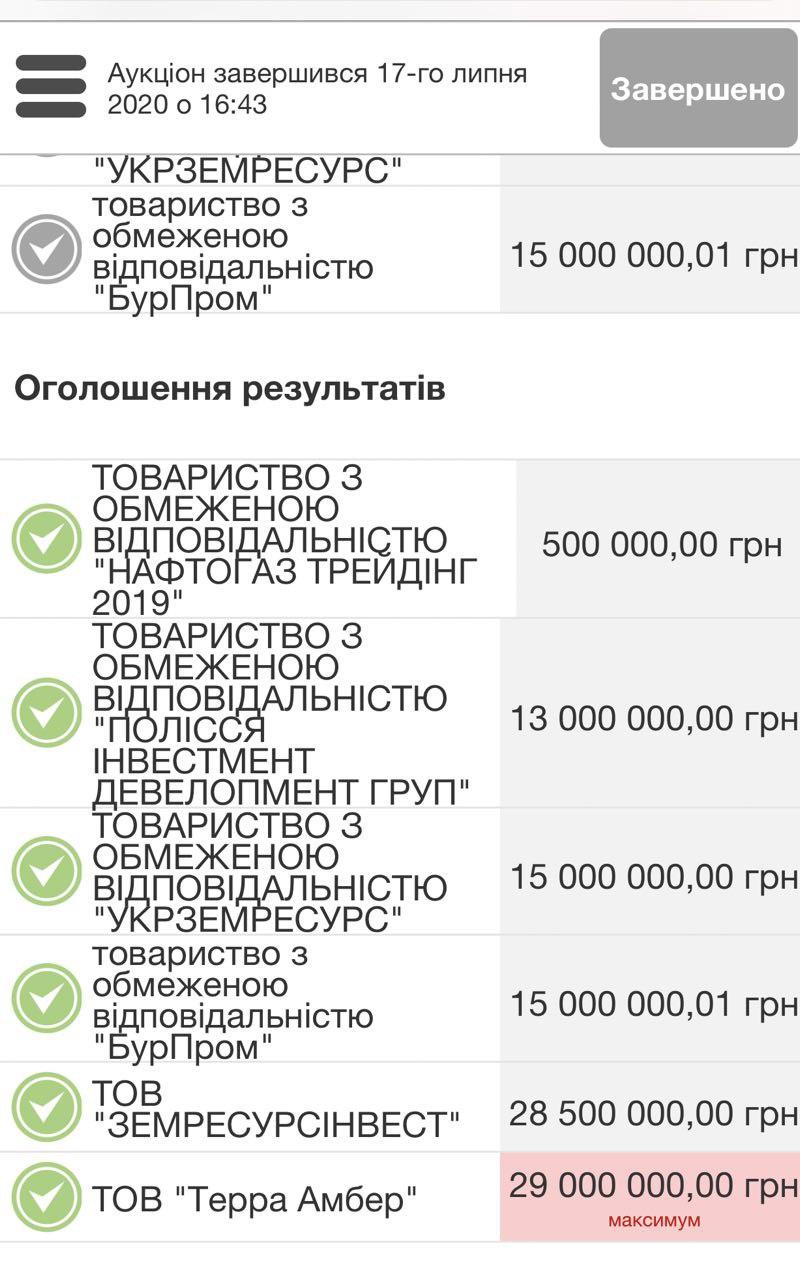The image size is (800, 1280).
Task: Click gray checkmark icon next to top БурПром
Action: [46, 249]
